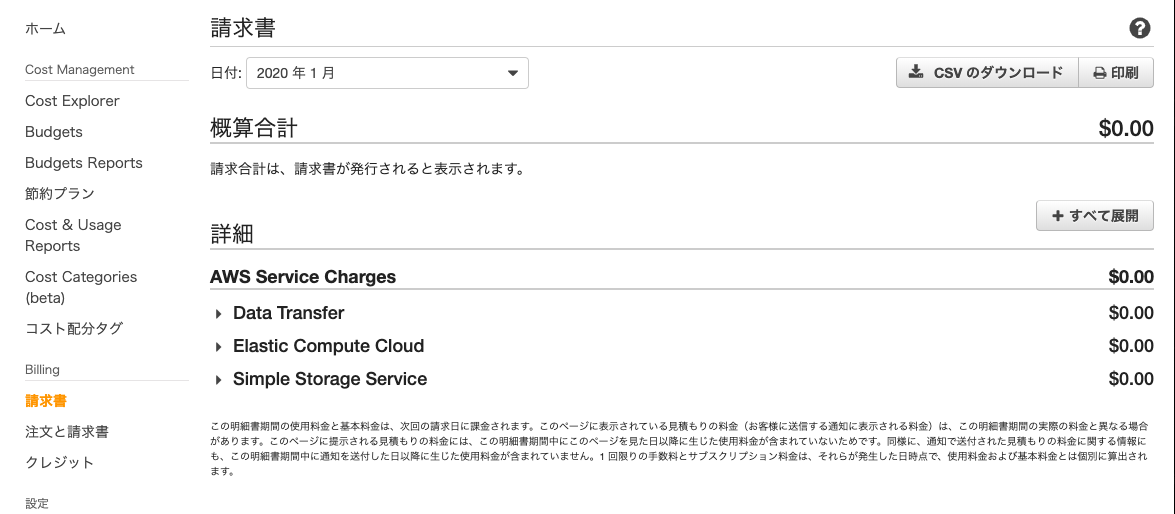Go to ホーム in sidebar
1175x514 pixels.
[x=46, y=29]
